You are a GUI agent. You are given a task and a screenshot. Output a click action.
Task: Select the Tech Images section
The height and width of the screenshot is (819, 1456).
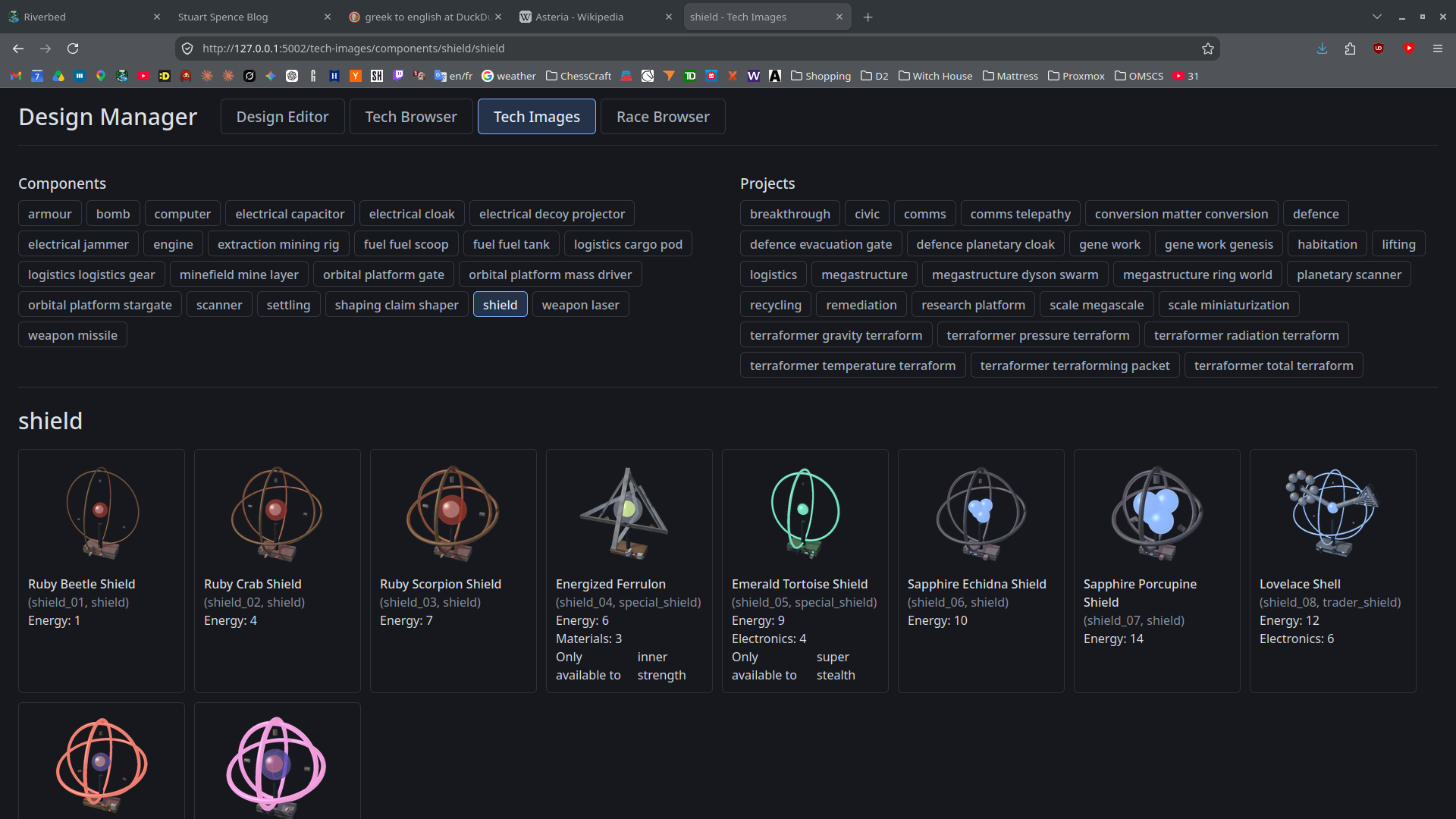(537, 117)
